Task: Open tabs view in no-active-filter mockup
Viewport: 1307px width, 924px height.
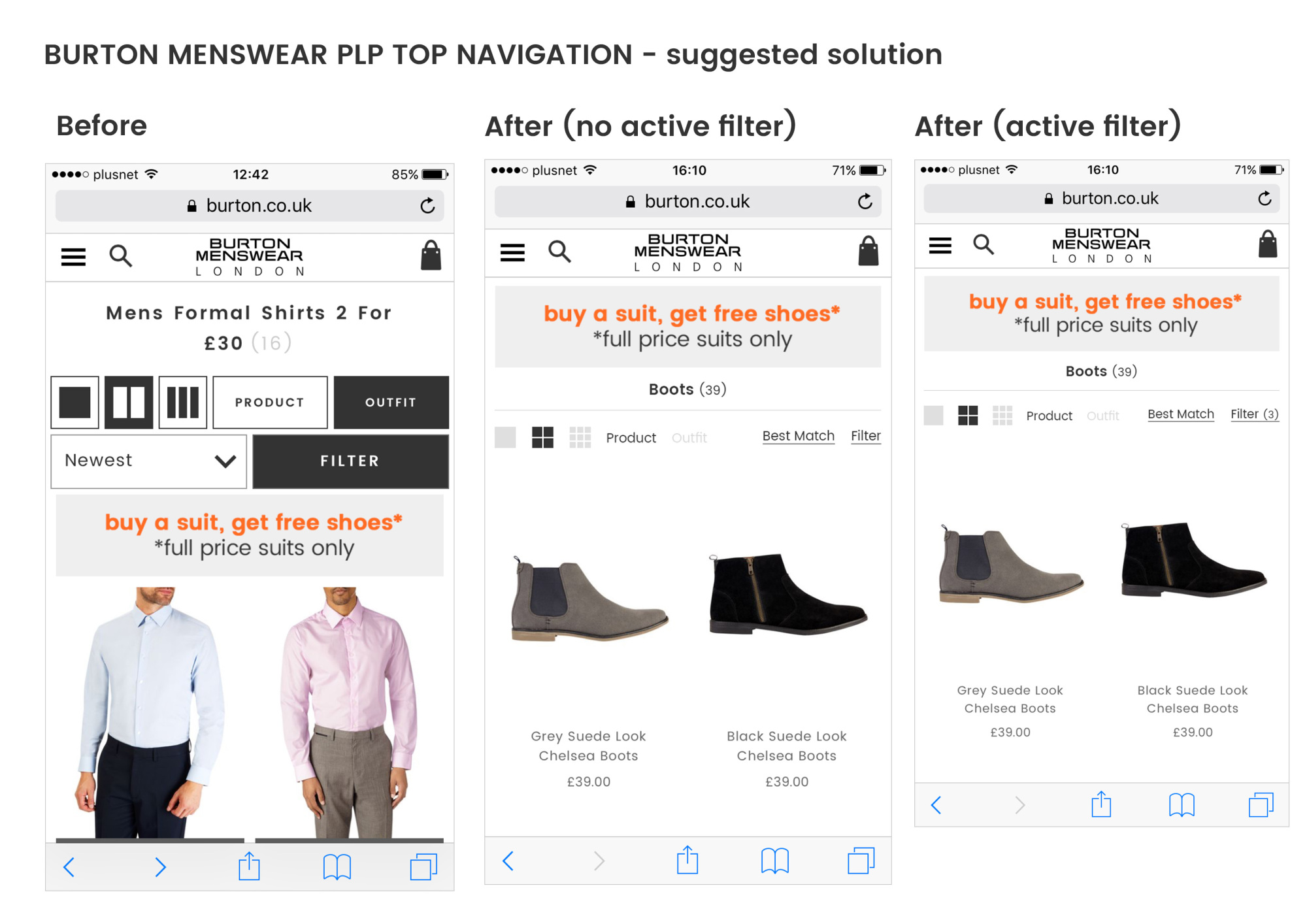Action: click(x=861, y=861)
